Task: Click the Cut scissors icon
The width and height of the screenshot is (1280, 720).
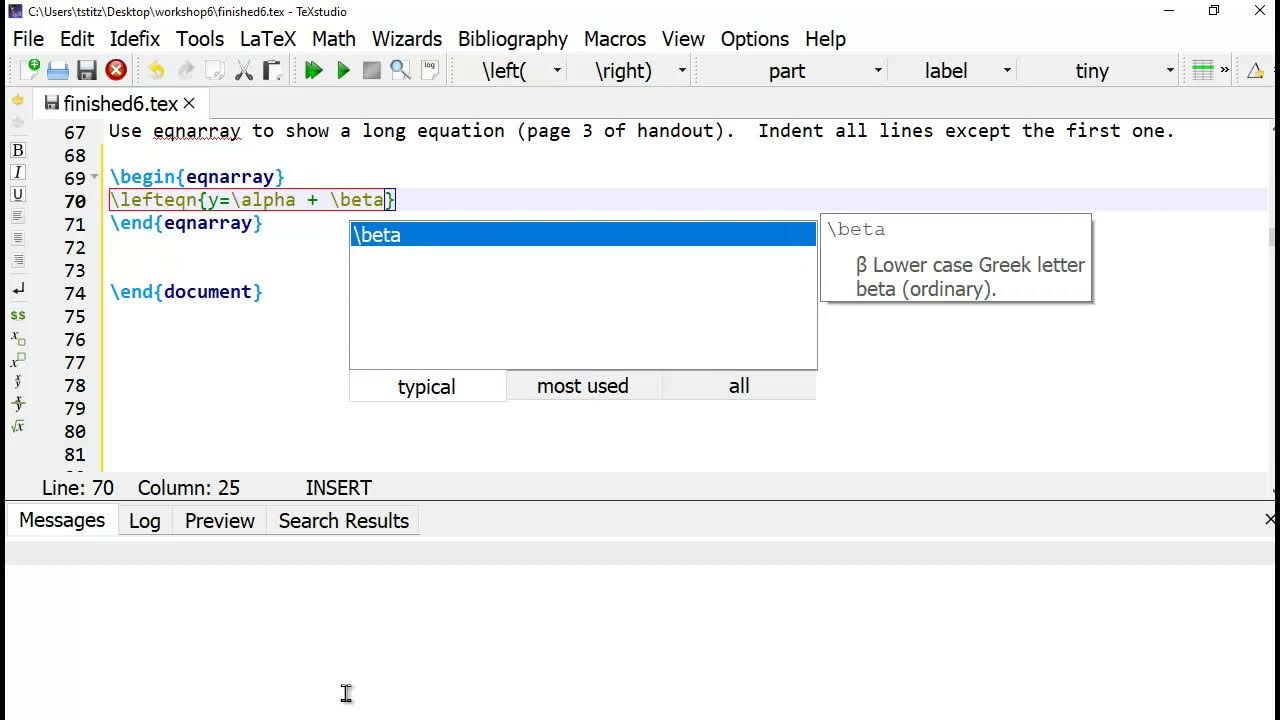Action: click(243, 70)
